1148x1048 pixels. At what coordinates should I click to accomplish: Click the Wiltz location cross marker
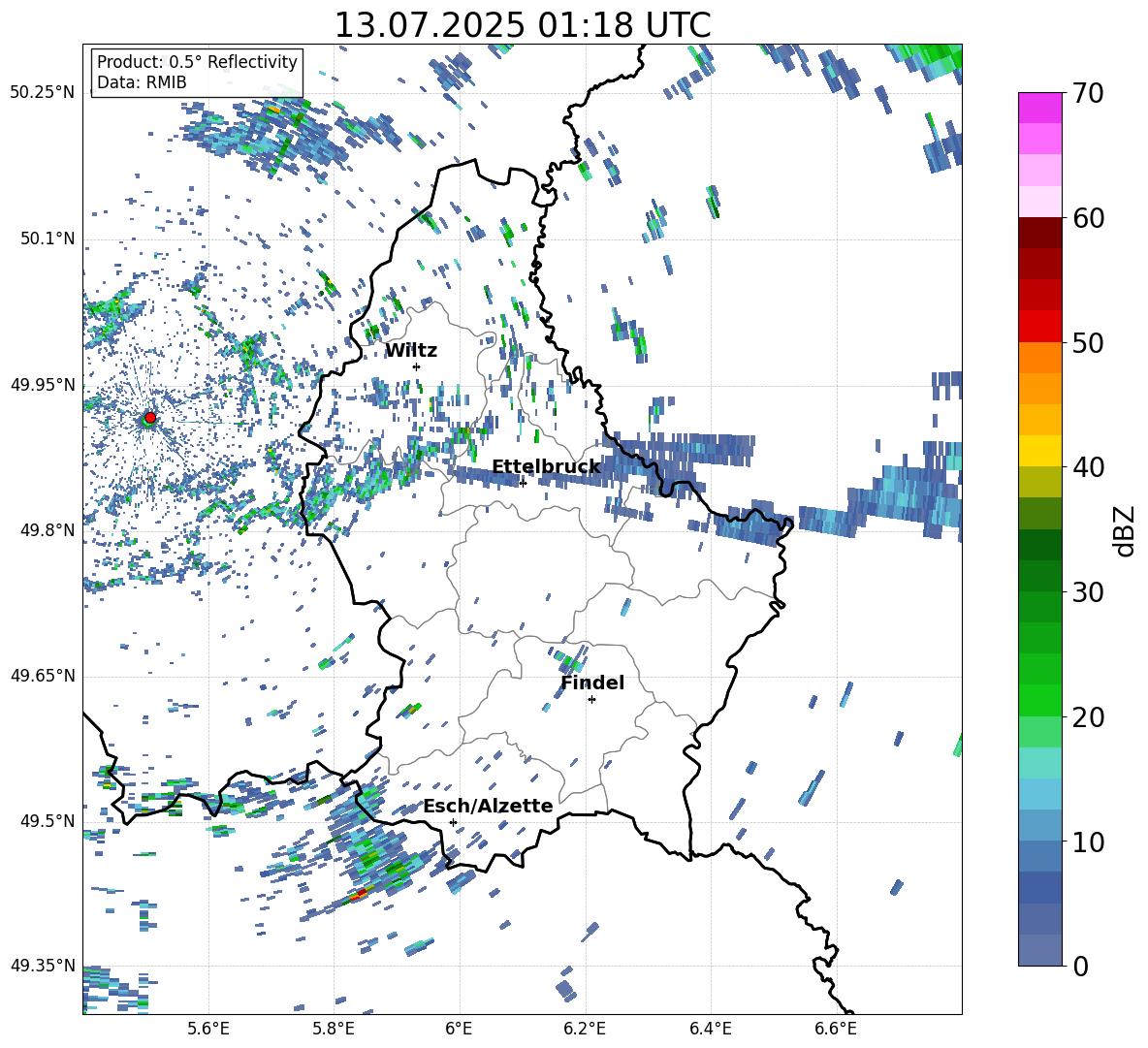417,366
